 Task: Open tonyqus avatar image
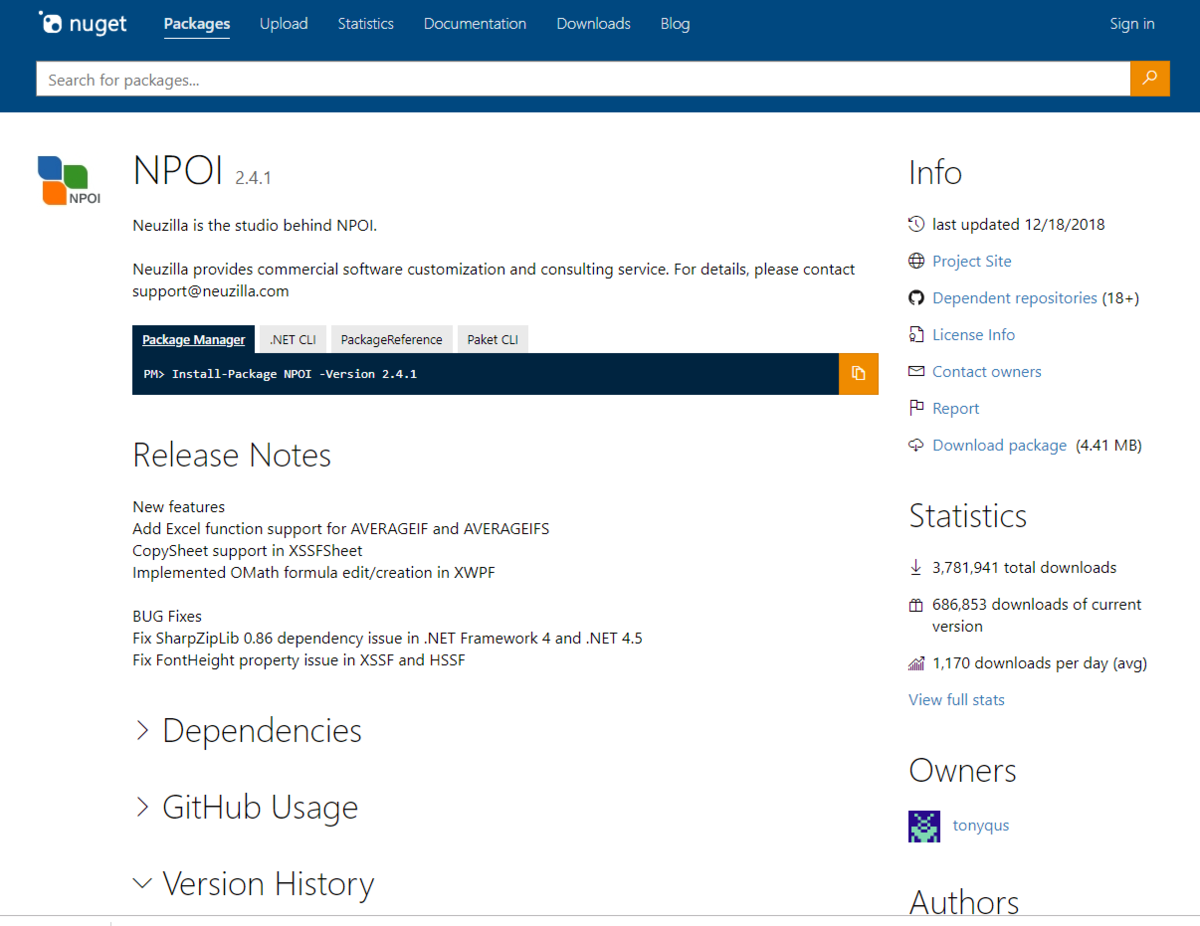[x=924, y=826]
